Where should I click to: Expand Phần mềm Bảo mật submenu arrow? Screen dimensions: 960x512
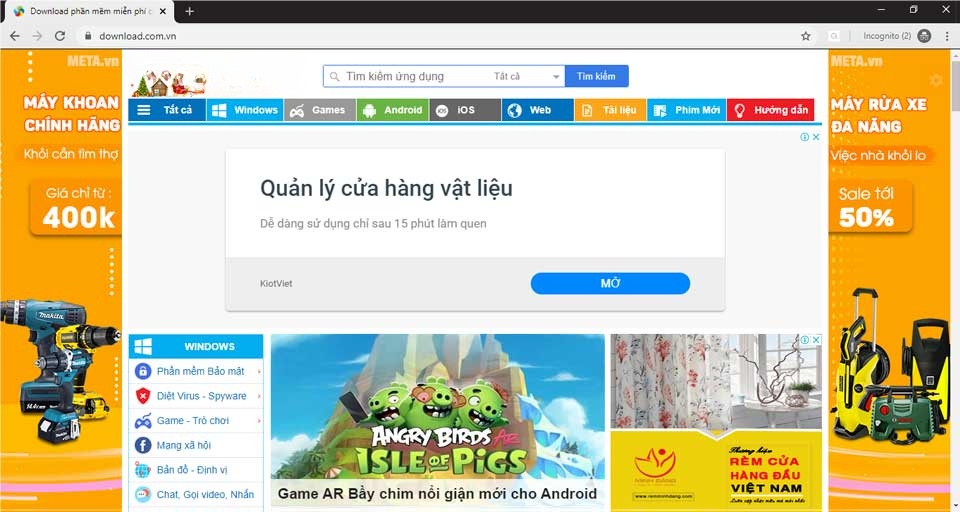(x=259, y=371)
